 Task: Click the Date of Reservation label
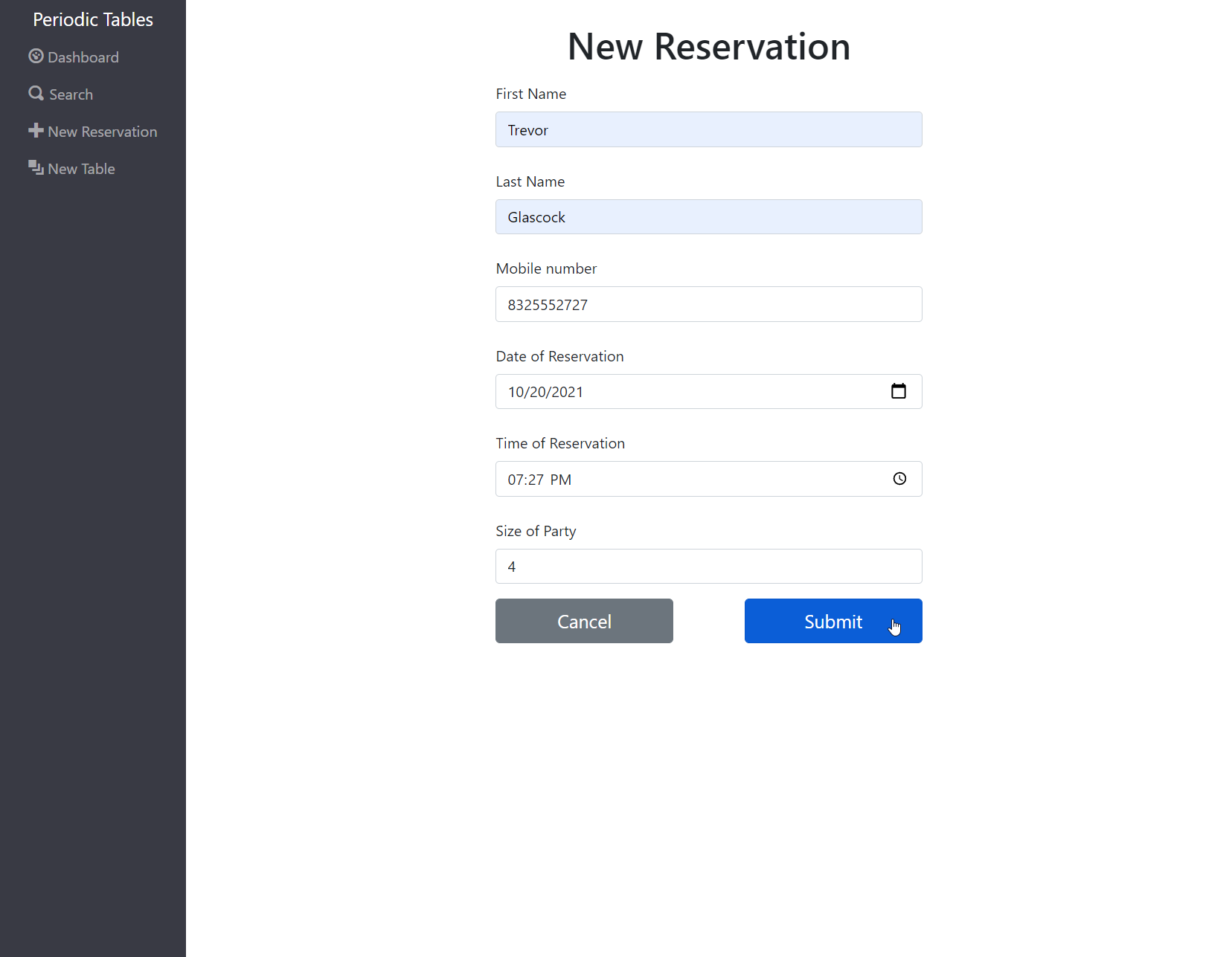click(x=560, y=356)
